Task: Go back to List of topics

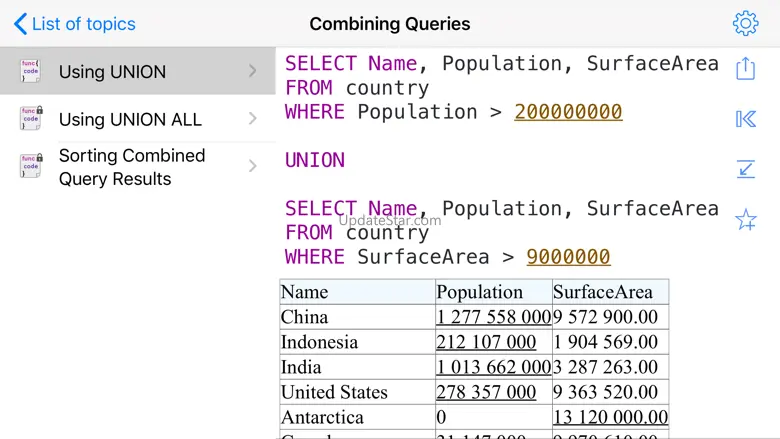Action: pos(75,24)
